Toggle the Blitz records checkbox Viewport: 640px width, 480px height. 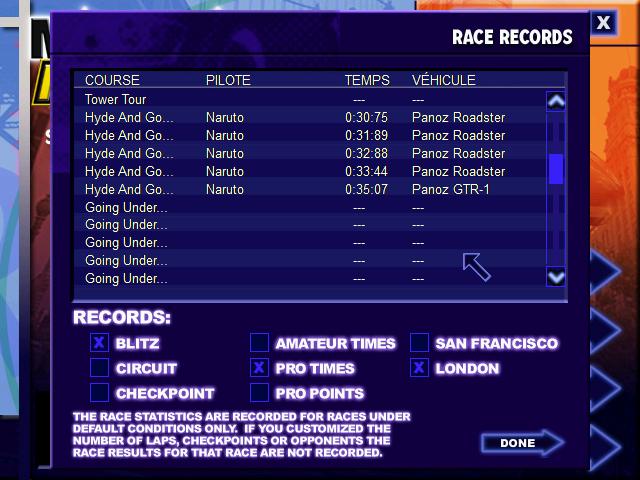click(99, 343)
